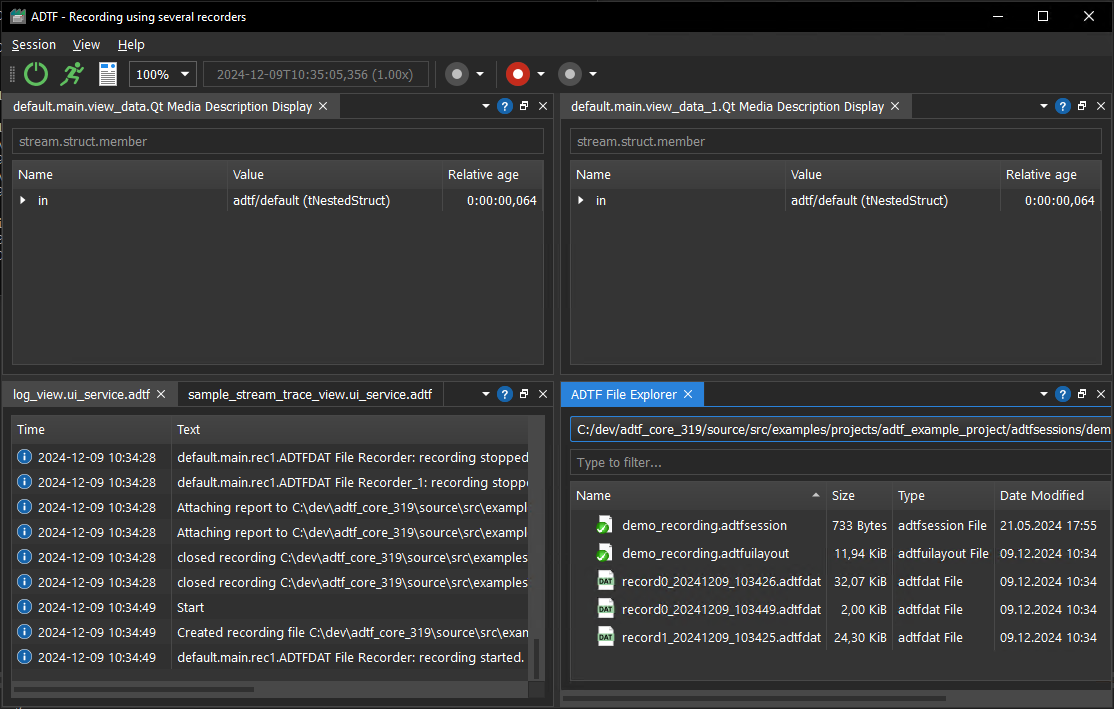Click help icon in log view panel
1114x709 pixels.
point(504,394)
